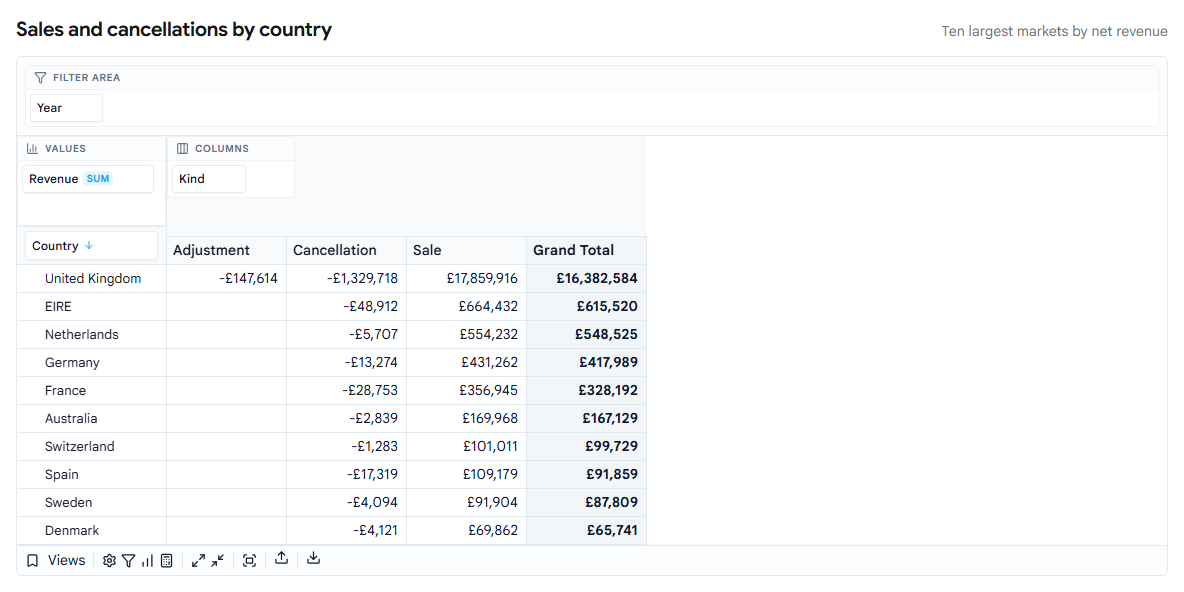This screenshot has height=592, width=1184.
Task: Select the Germany row label
Action: 72,362
